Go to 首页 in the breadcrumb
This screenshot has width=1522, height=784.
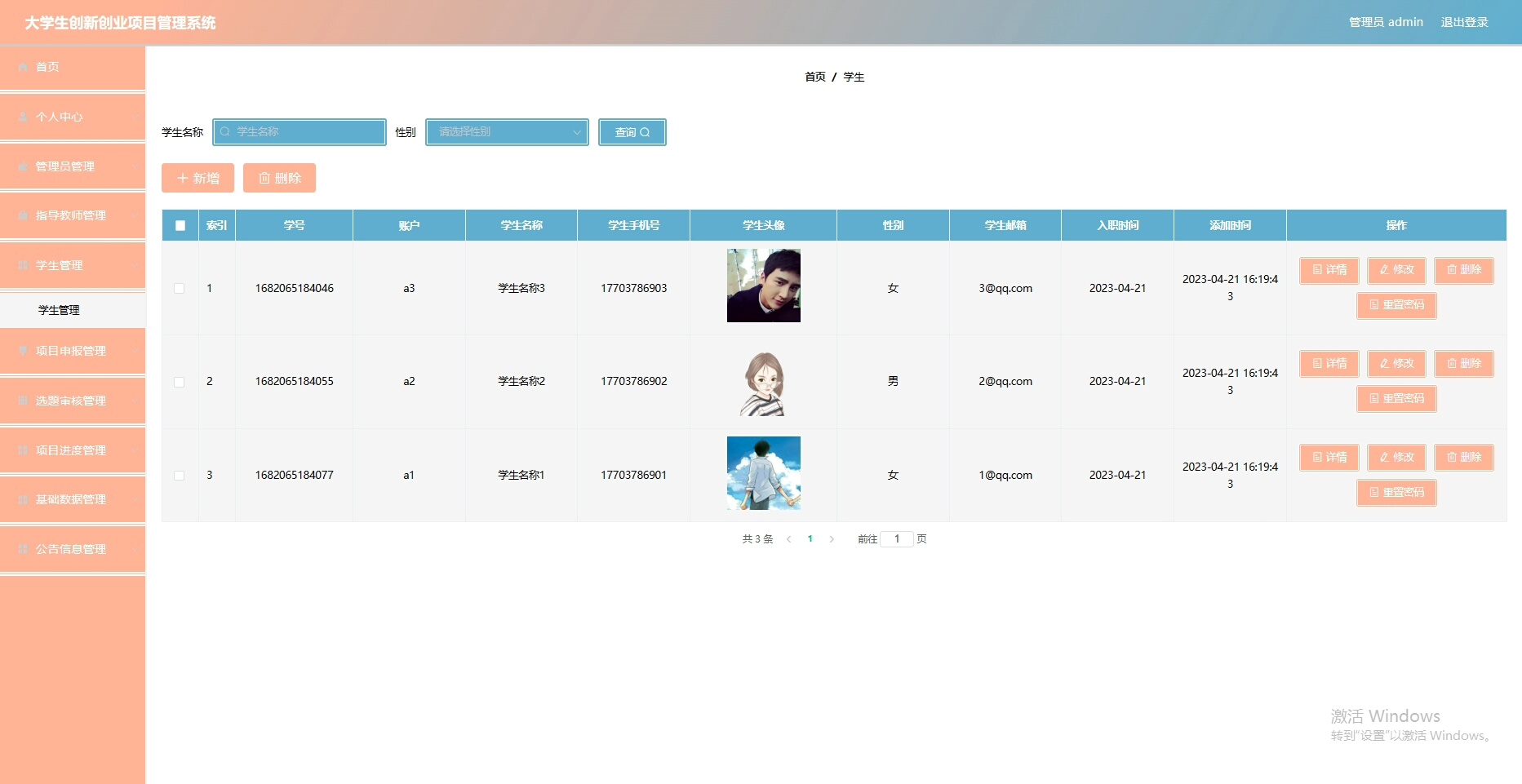(814, 77)
